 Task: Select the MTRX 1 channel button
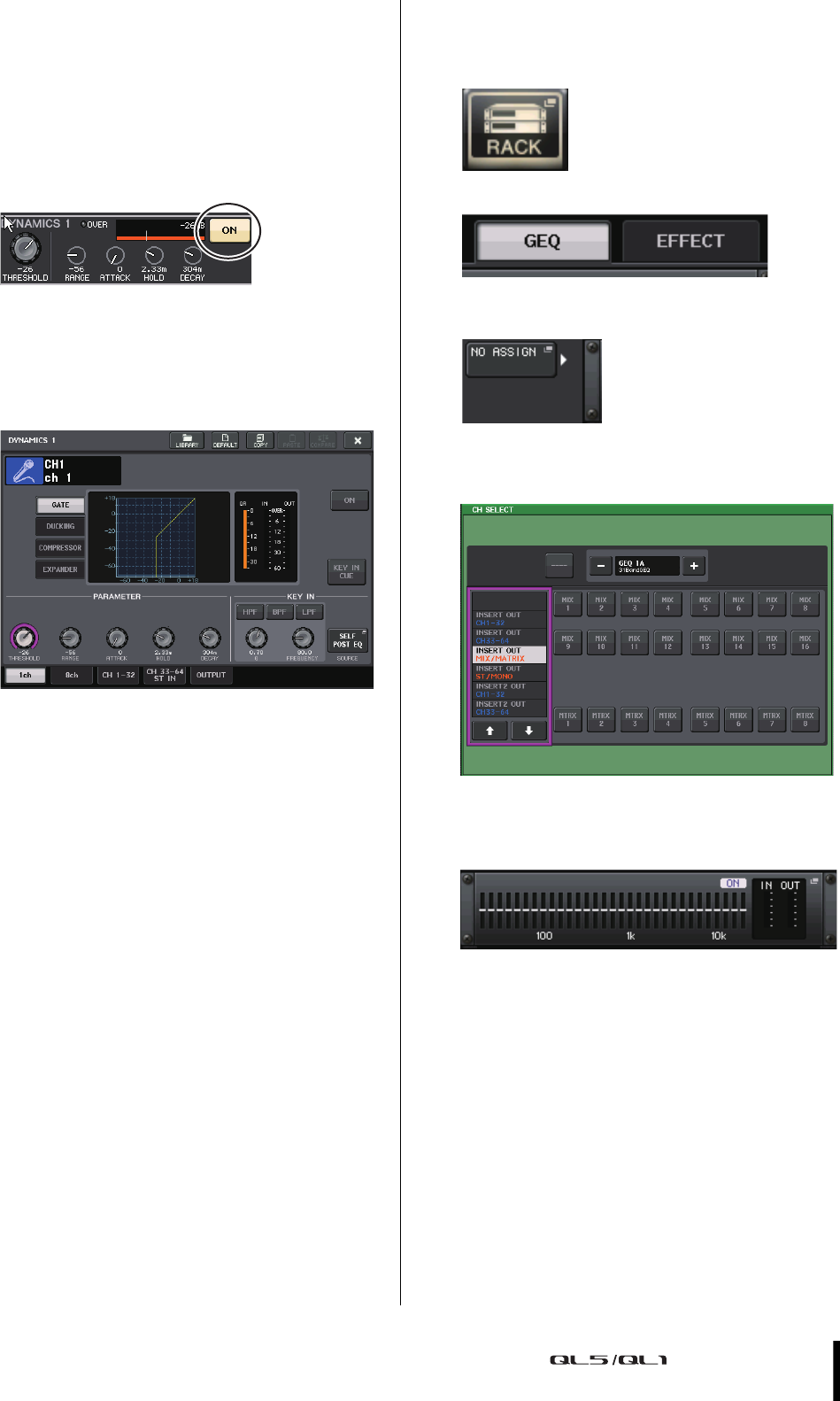click(x=567, y=719)
